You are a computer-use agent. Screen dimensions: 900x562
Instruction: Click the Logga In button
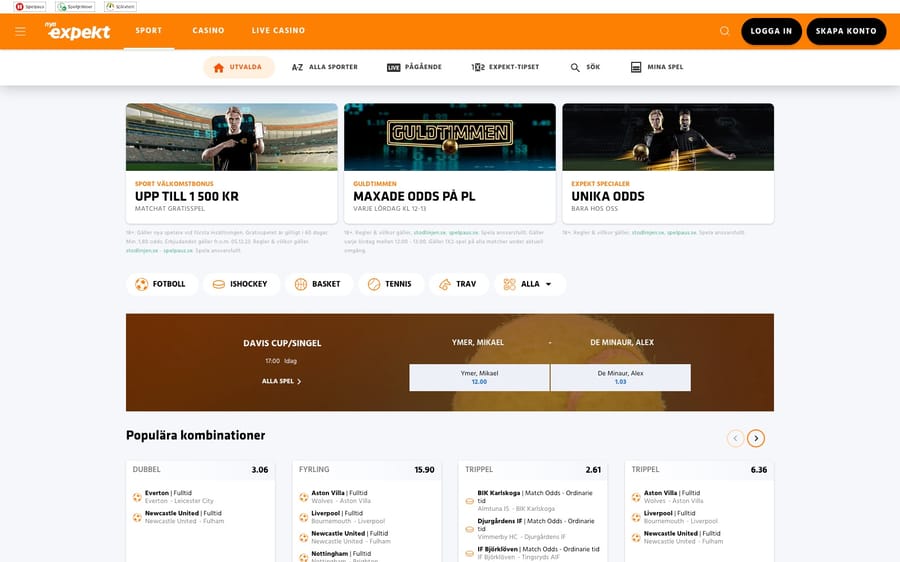(771, 31)
